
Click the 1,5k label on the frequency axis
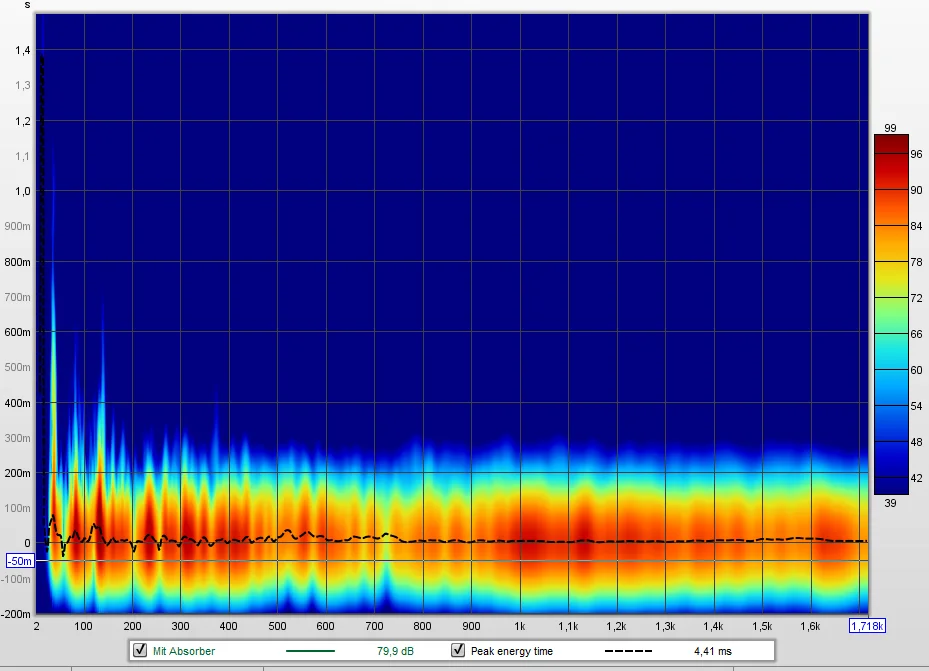pos(762,626)
